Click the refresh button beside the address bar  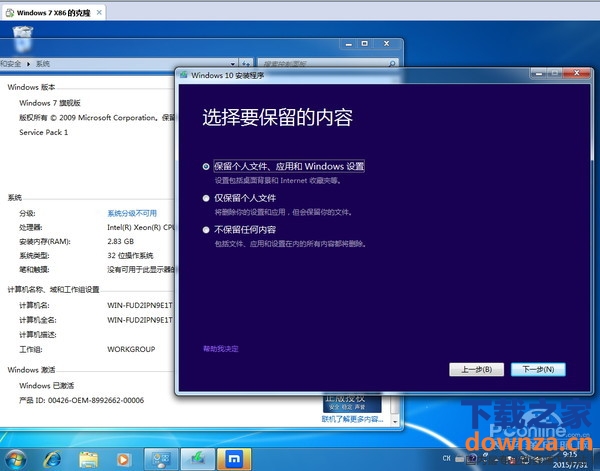(246, 64)
